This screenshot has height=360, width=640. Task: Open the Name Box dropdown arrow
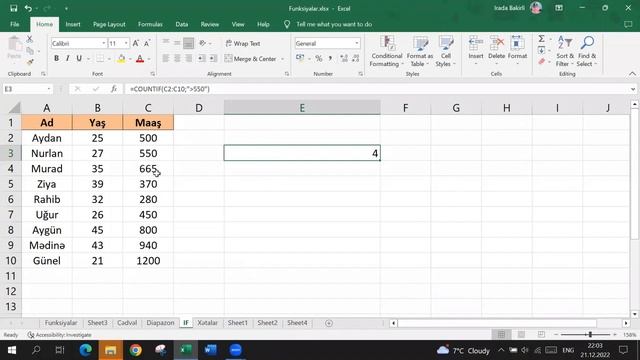[49, 89]
